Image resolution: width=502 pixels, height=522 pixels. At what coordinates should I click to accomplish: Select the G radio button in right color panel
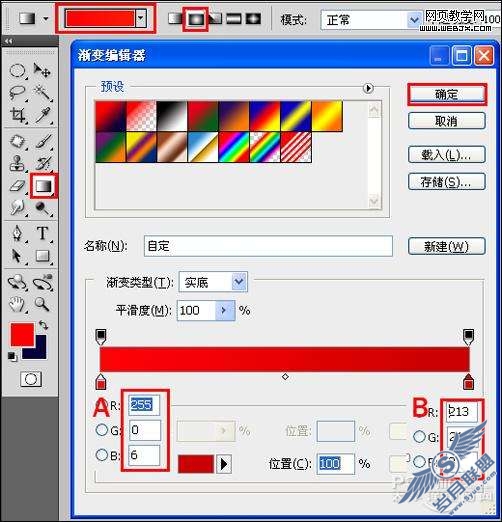tap(419, 436)
